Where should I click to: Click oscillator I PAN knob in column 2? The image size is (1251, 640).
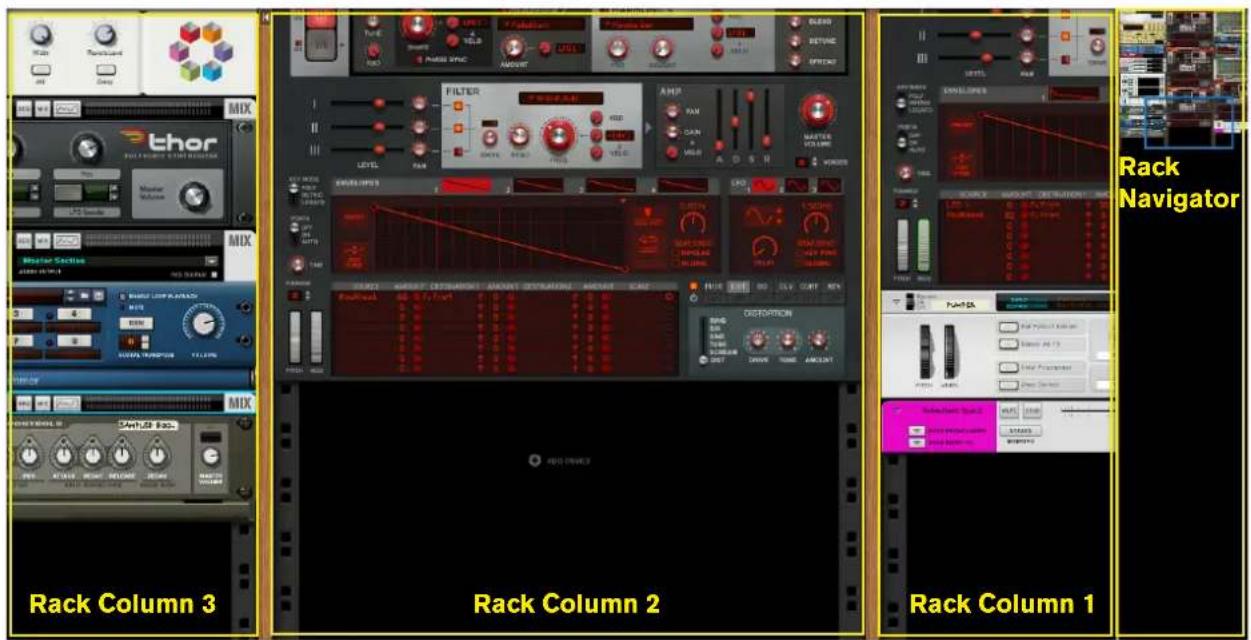418,104
